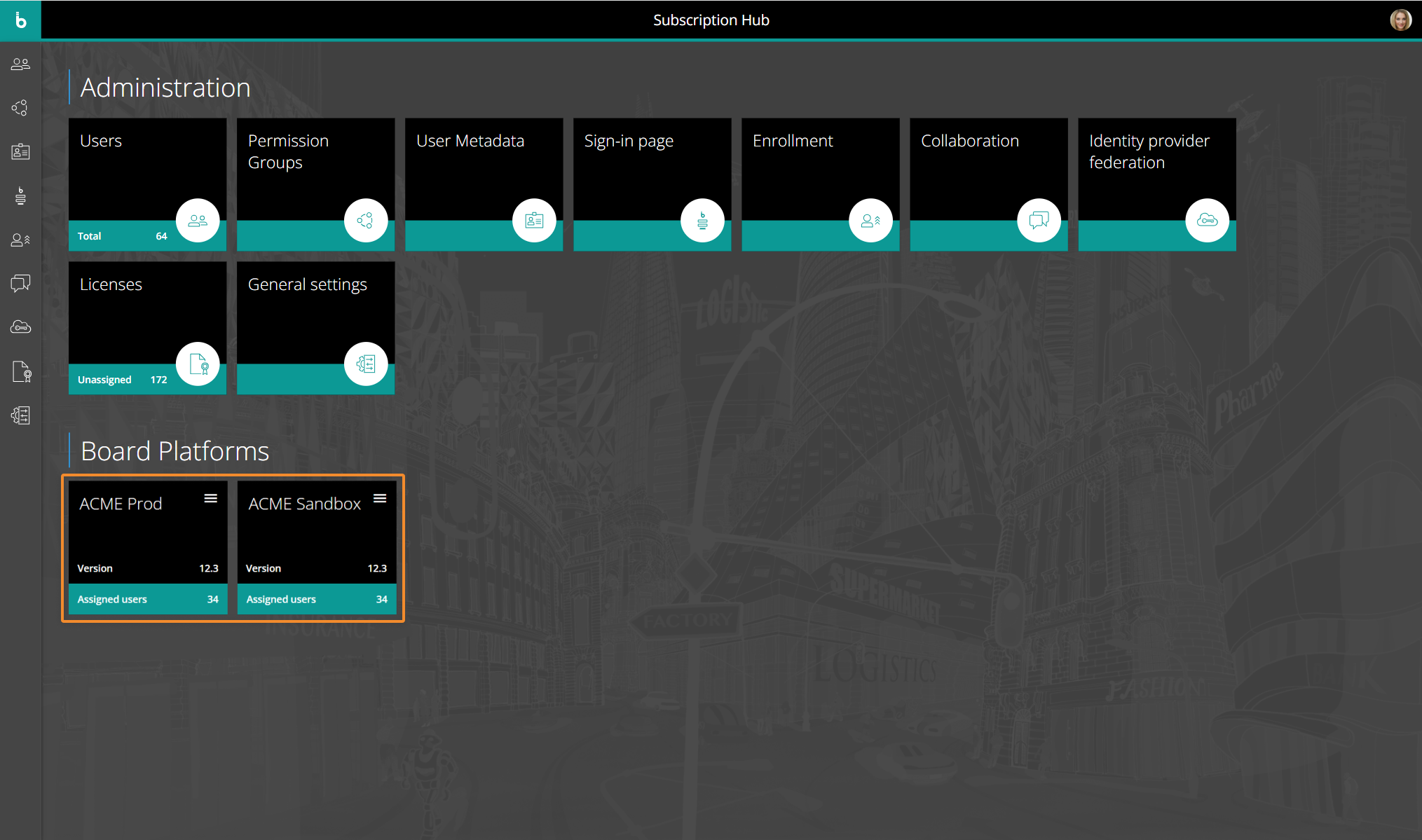Open General settings sidebar icon
This screenshot has width=1422, height=840.
20,415
